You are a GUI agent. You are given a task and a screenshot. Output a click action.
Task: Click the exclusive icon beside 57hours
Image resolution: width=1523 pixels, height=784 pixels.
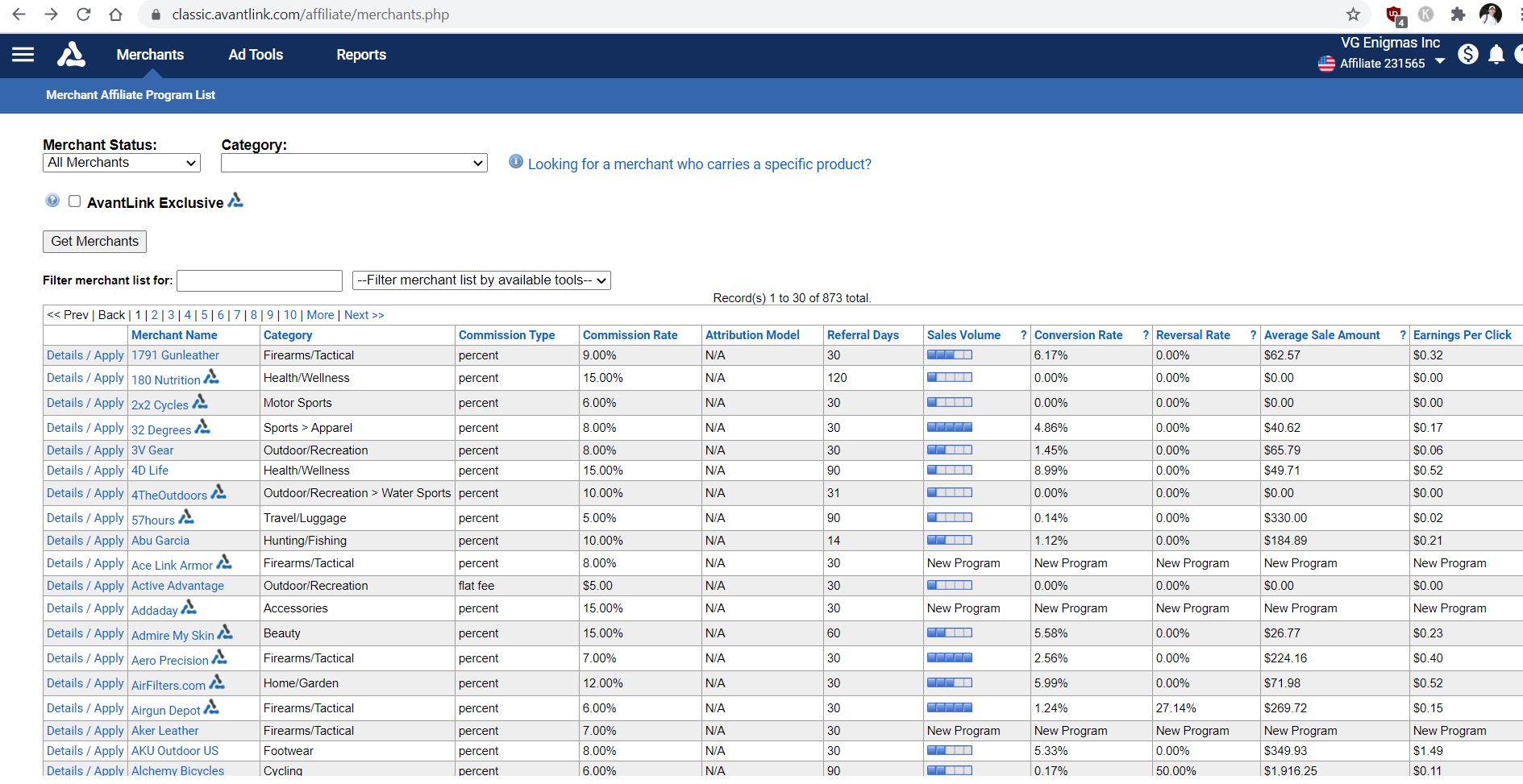point(186,516)
